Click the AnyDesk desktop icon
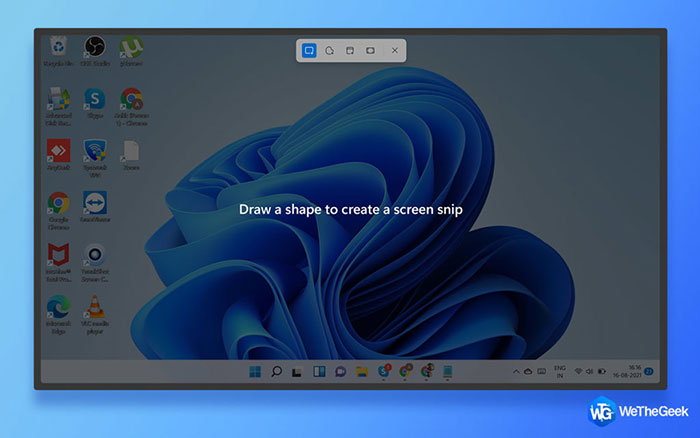Image resolution: width=700 pixels, height=438 pixels. click(x=58, y=151)
